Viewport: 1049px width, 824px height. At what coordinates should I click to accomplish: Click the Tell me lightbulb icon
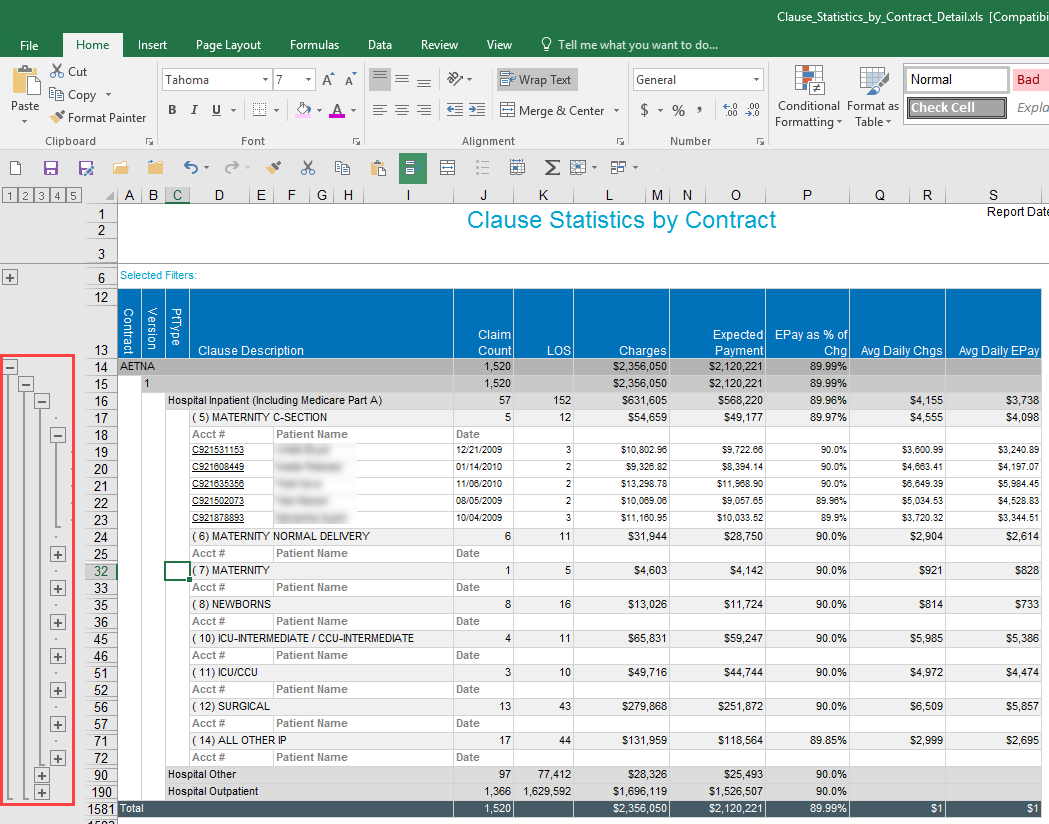[x=546, y=44]
